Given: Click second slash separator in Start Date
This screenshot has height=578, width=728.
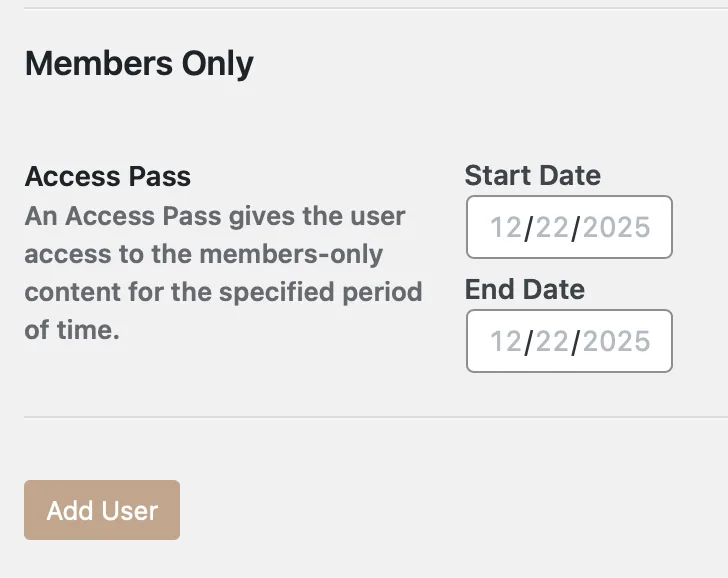Looking at the screenshot, I should click(576, 227).
